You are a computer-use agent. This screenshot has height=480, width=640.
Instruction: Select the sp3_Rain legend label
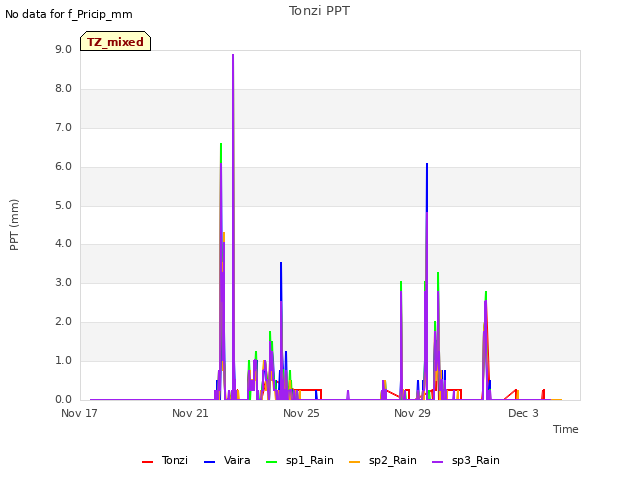point(476,460)
